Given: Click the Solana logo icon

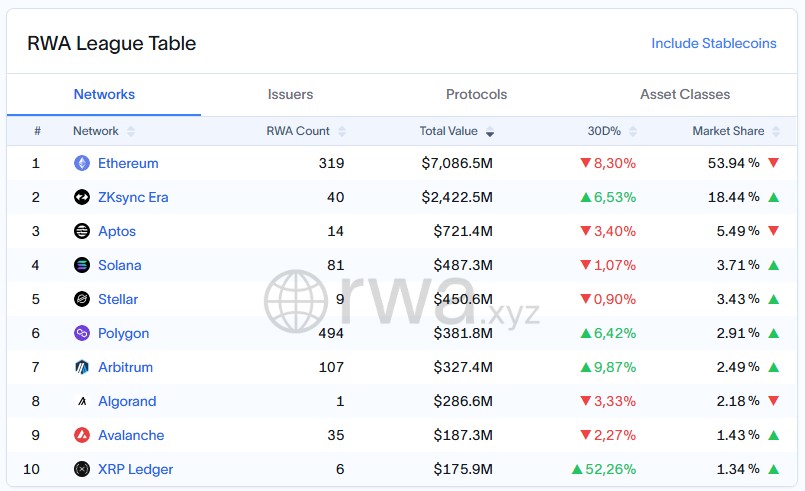Looking at the screenshot, I should click(82, 265).
